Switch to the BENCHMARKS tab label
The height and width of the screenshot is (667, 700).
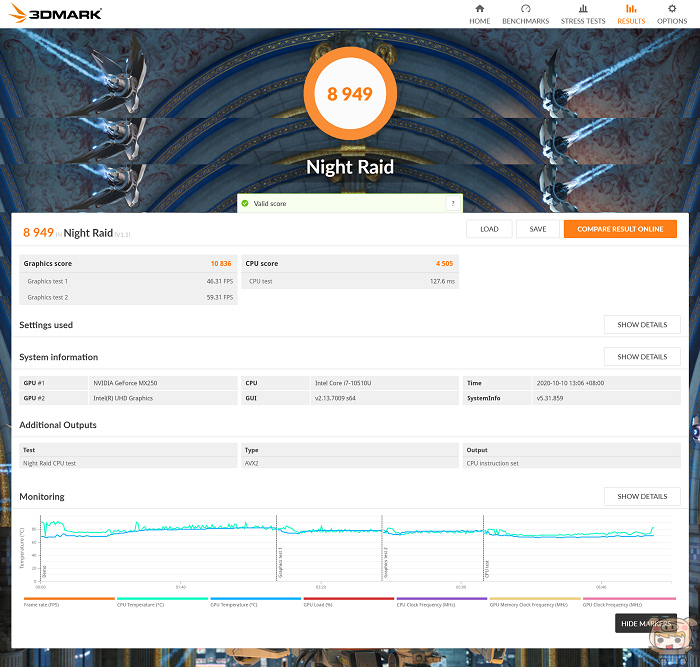click(x=525, y=21)
